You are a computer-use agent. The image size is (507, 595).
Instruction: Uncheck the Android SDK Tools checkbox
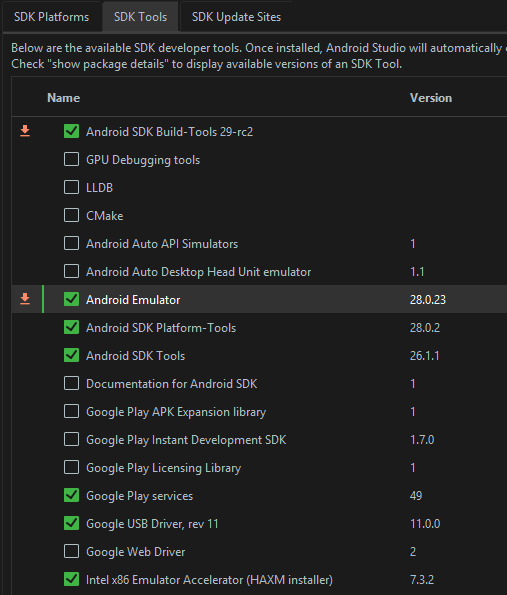click(71, 355)
